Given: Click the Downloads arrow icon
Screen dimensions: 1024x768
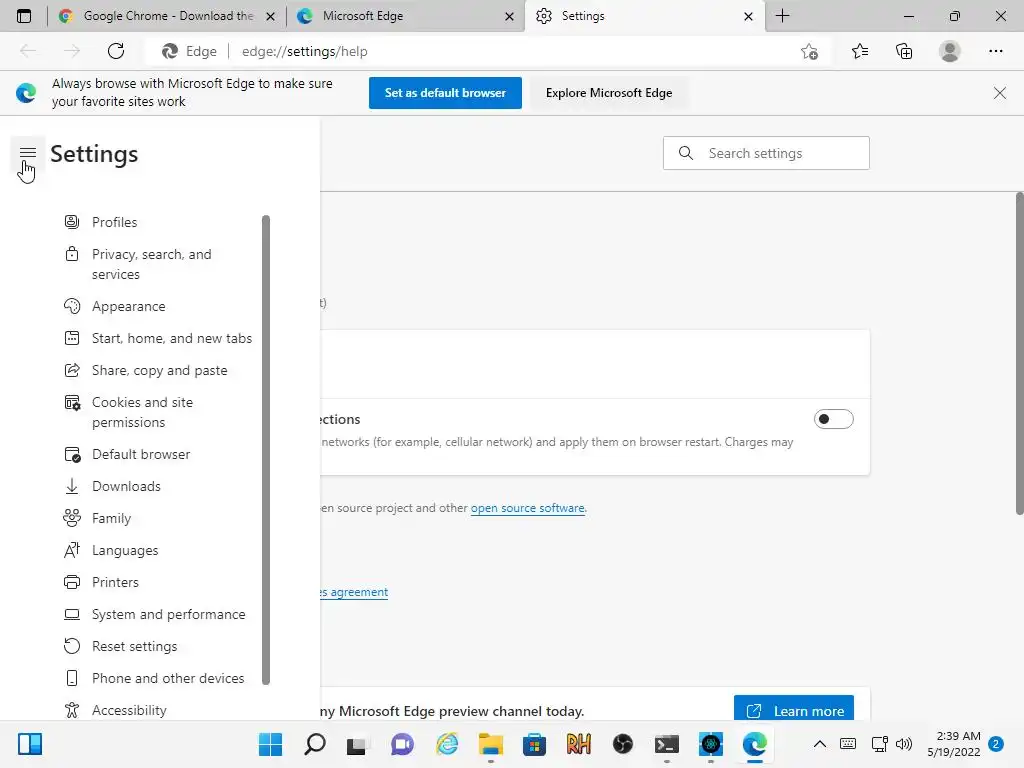Looking at the screenshot, I should [x=72, y=486].
